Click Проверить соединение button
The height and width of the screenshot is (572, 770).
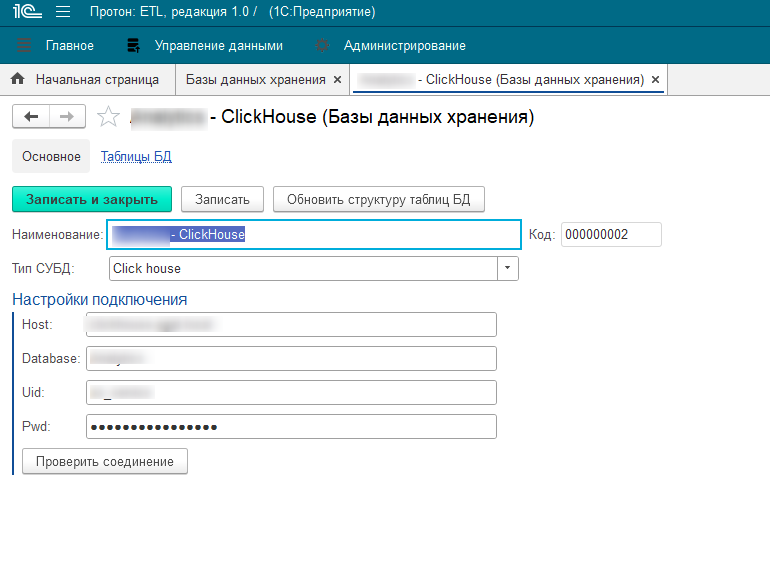coord(105,462)
